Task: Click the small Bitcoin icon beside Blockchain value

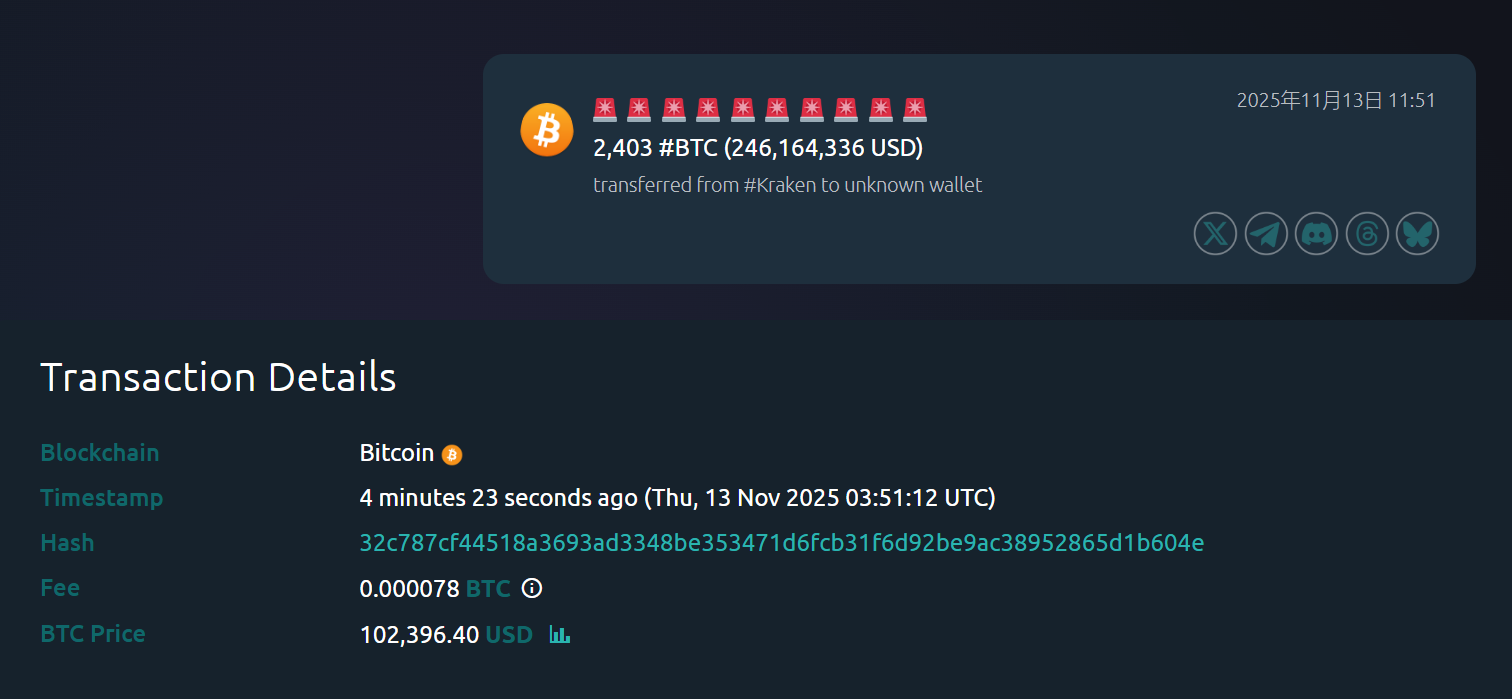Action: 452,455
